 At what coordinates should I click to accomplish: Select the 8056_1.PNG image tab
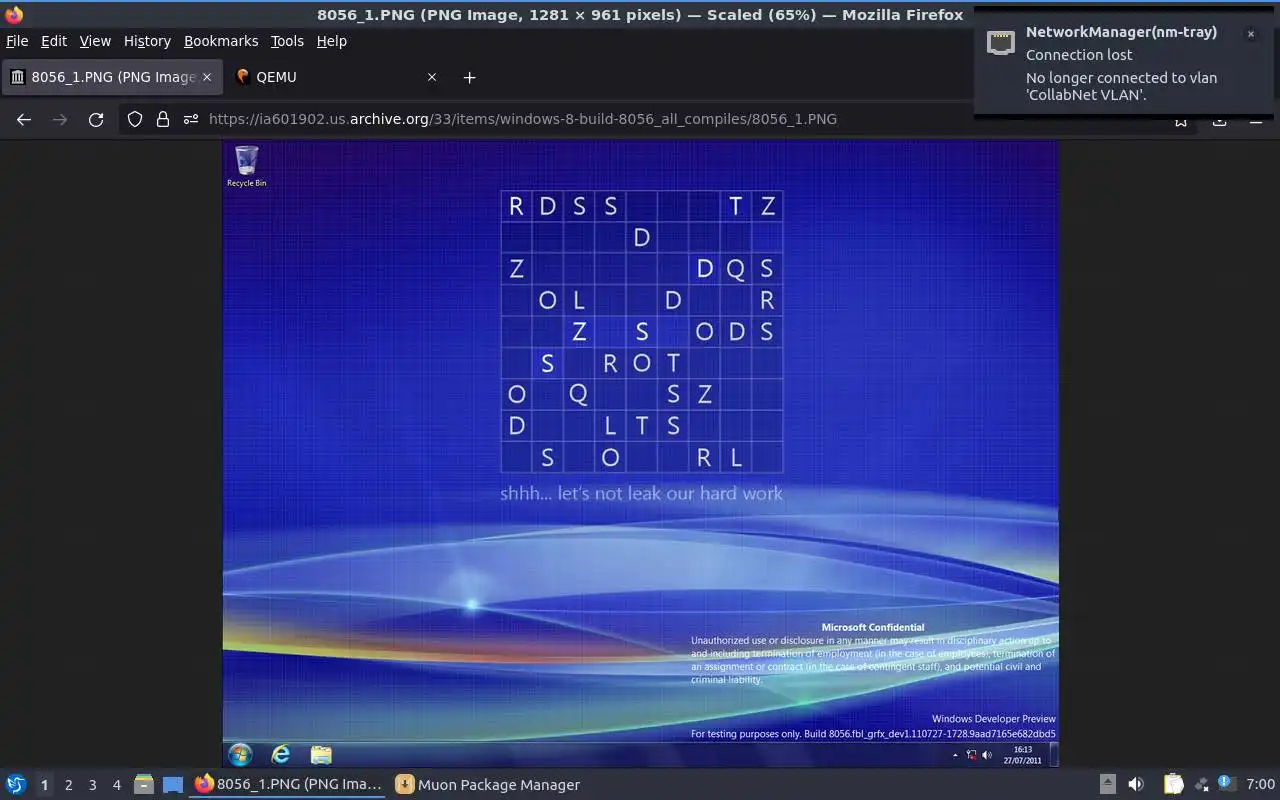tap(111, 77)
